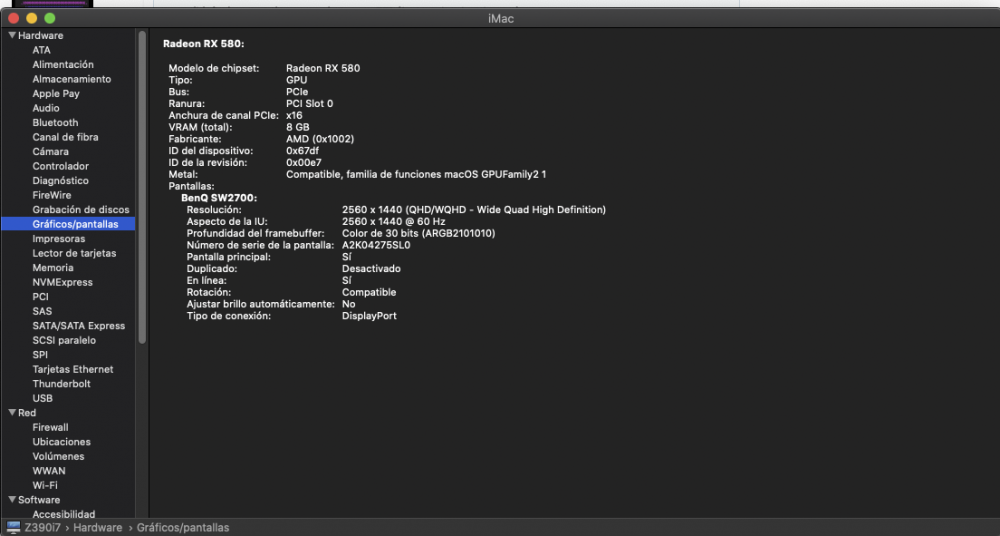The image size is (1000, 536).
Task: Click the BenQ SW2700 display heading
Action: pyautogui.click(x=219, y=198)
